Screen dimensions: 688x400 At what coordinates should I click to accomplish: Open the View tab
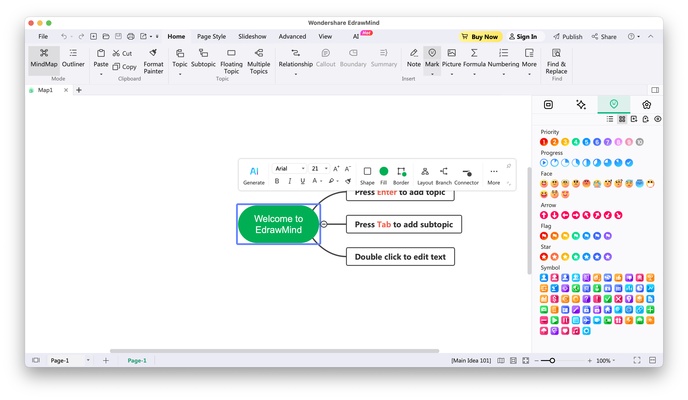(325, 36)
